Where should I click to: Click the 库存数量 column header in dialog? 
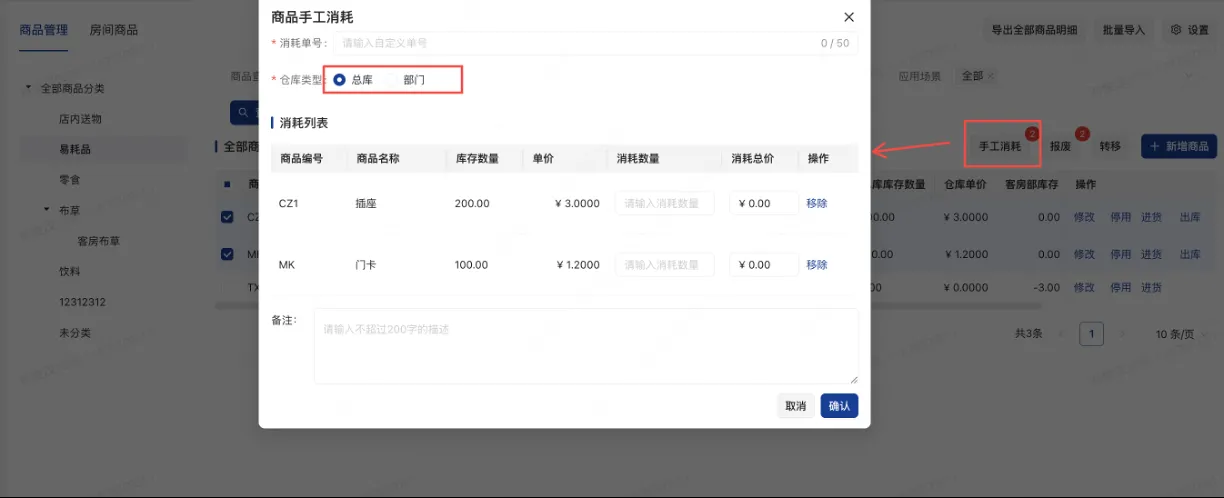(477, 158)
